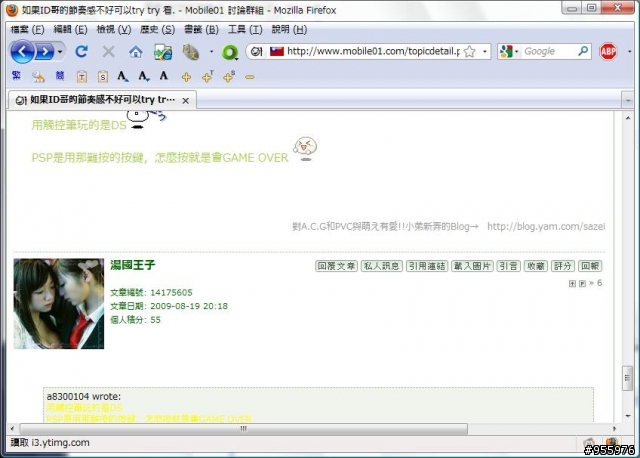Click the 收藏 favorite button
Screen dimensions: 640x458
click(536, 266)
